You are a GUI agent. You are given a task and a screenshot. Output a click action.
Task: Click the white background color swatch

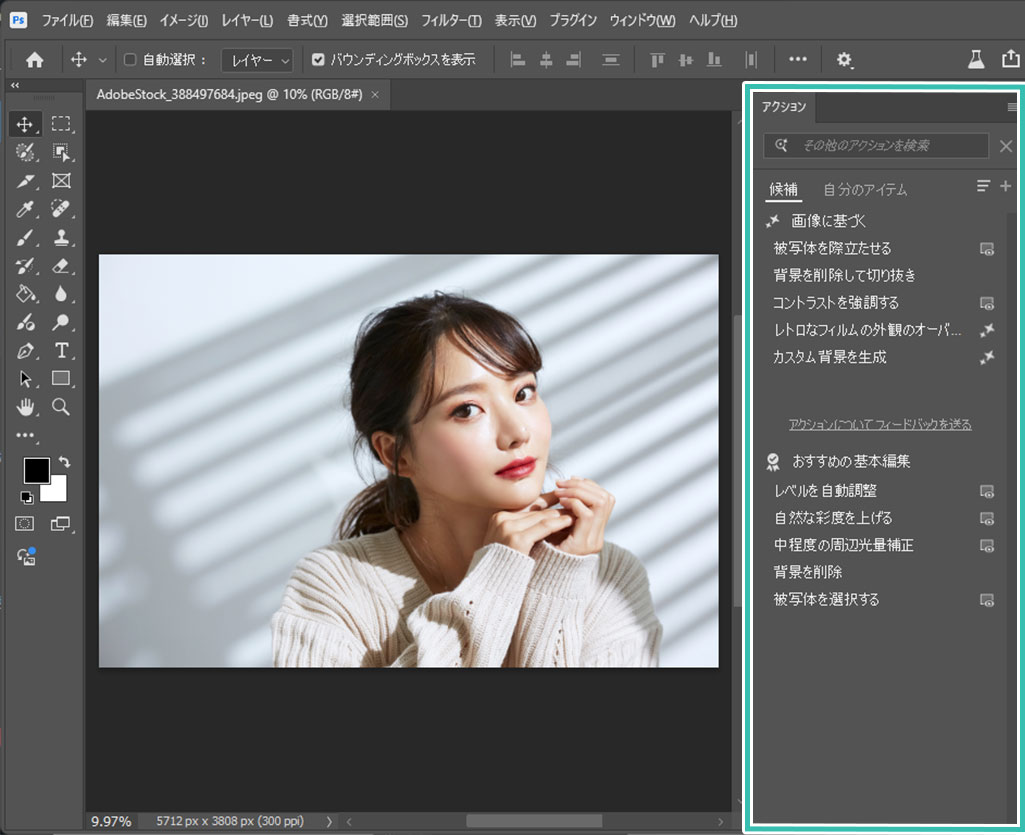(x=56, y=492)
